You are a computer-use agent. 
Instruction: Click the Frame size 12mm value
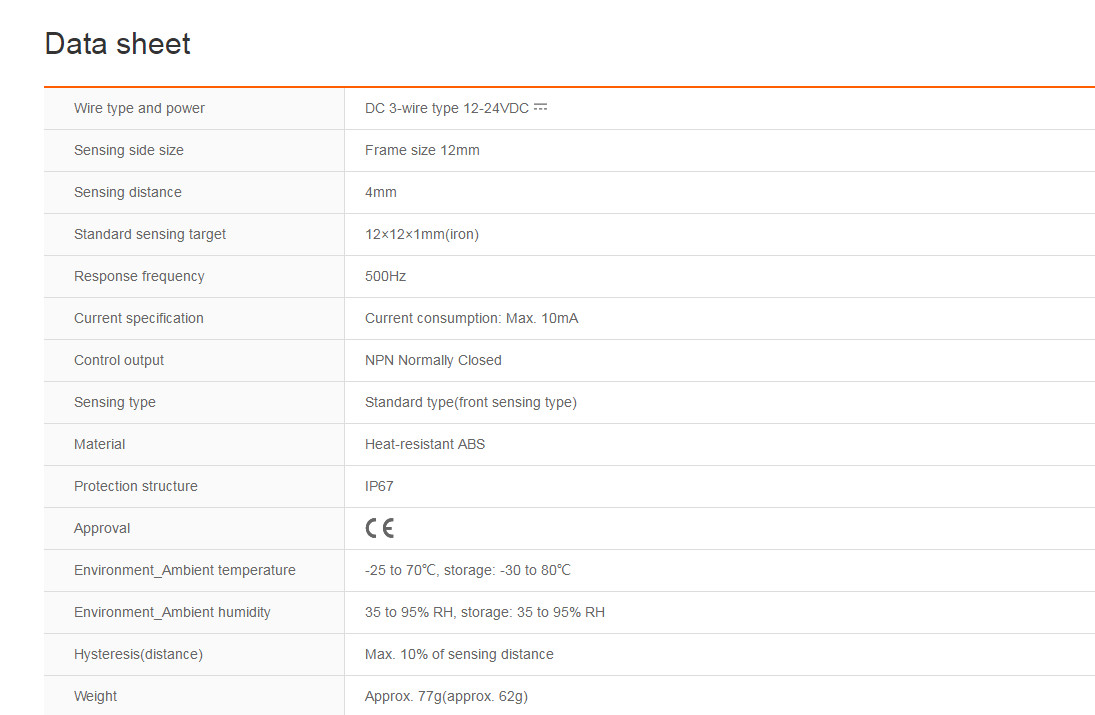click(x=422, y=150)
